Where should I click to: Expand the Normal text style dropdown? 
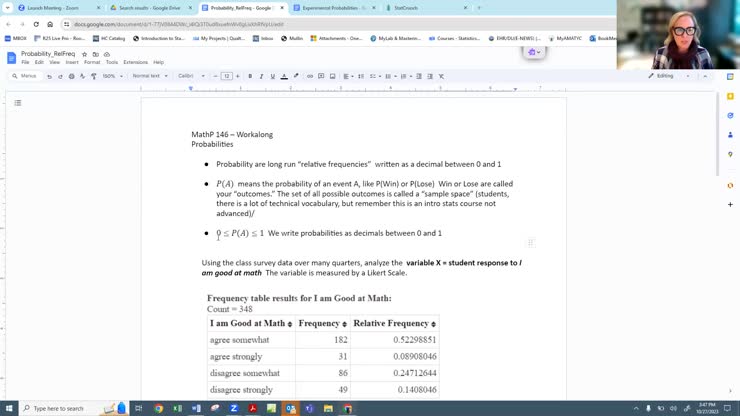(x=150, y=76)
